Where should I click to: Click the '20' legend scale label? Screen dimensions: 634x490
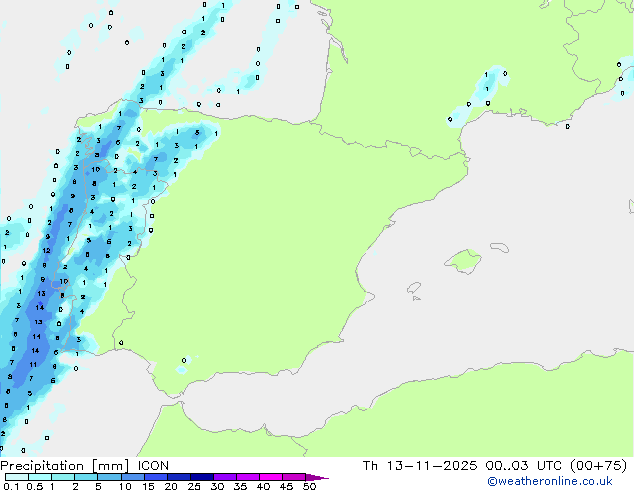[171, 486]
